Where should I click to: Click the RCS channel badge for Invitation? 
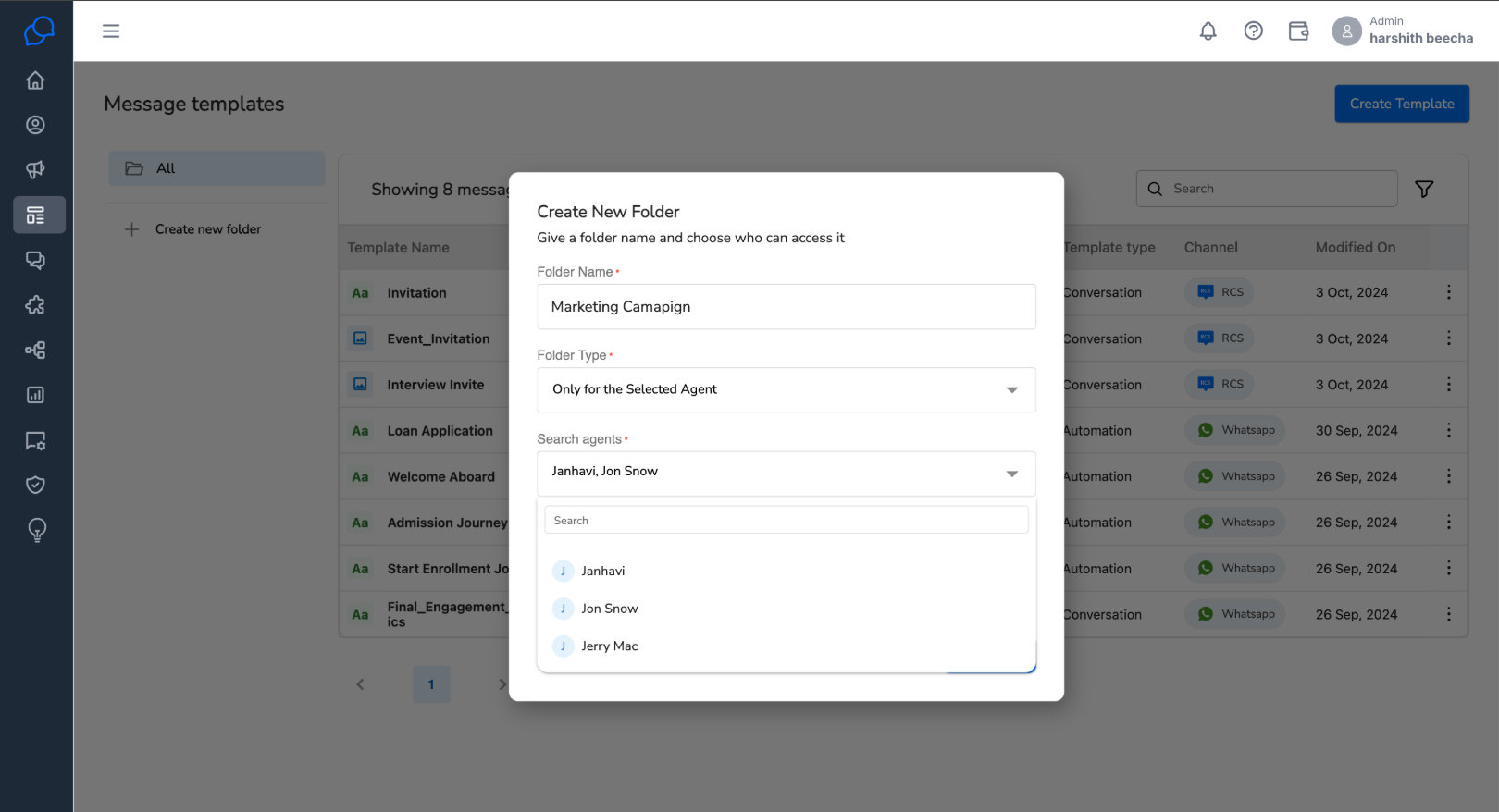click(x=1220, y=292)
